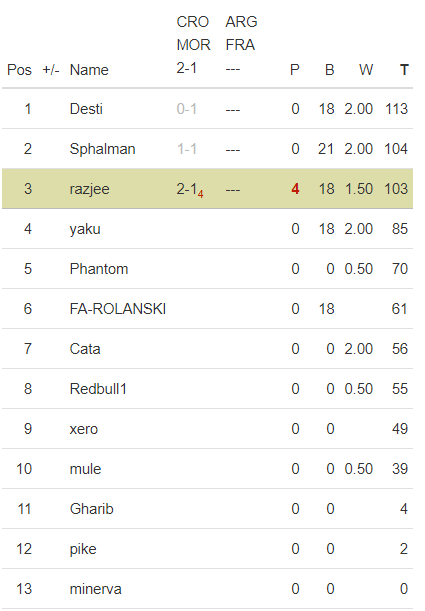Click Desti's 0-1 prediction
425x611 pixels.
tap(187, 109)
